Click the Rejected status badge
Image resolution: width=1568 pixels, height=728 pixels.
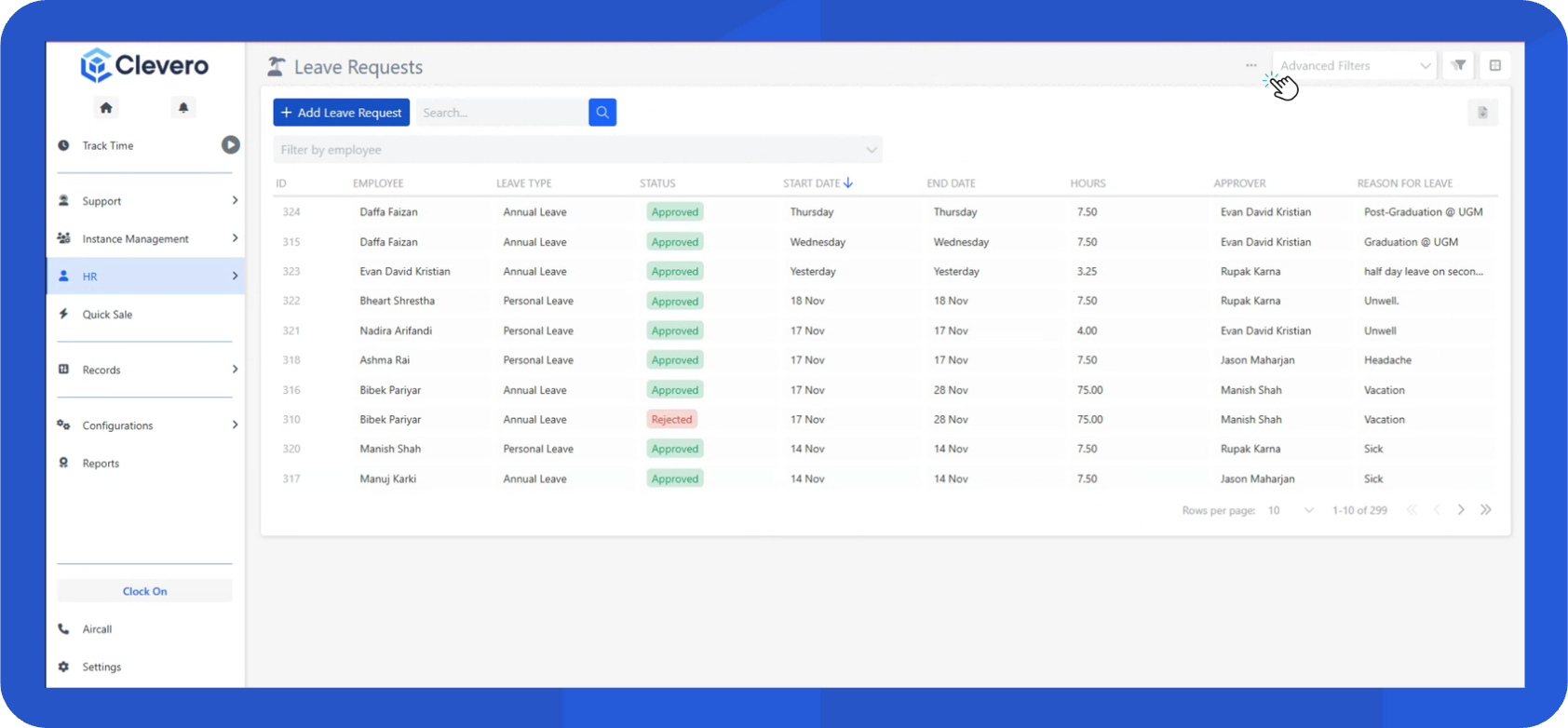(672, 420)
